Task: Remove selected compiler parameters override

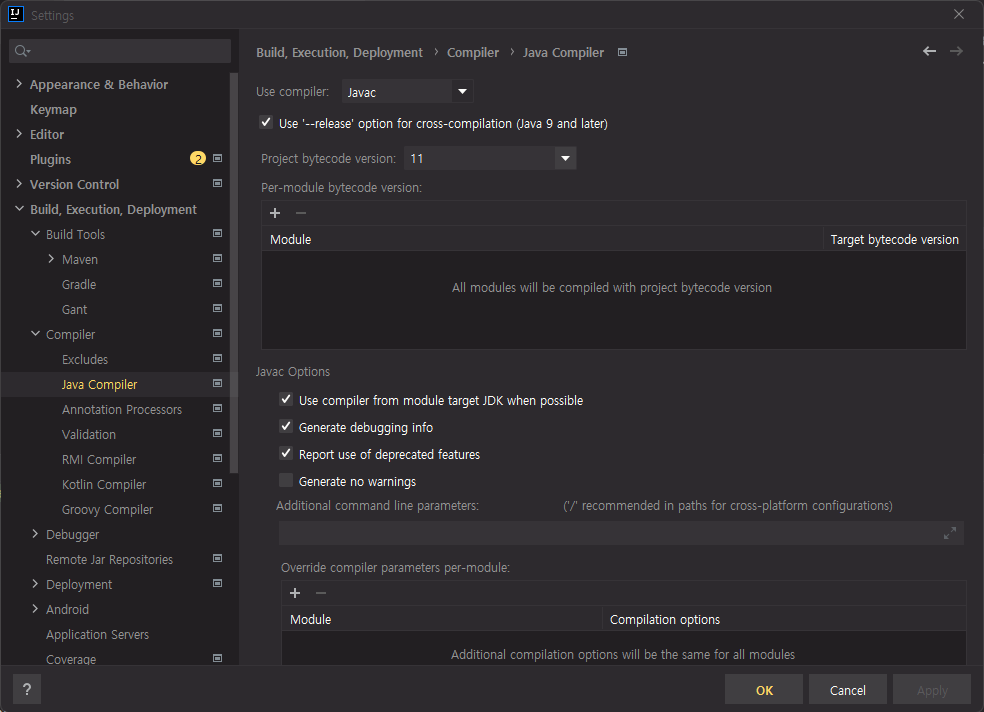Action: (321, 593)
